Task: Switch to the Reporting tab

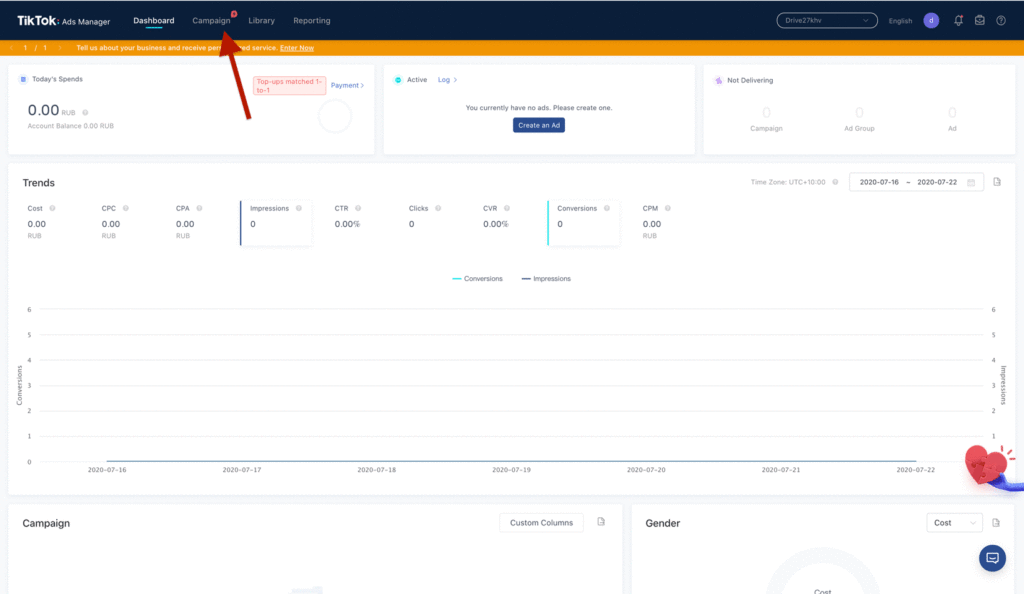Action: 311,20
